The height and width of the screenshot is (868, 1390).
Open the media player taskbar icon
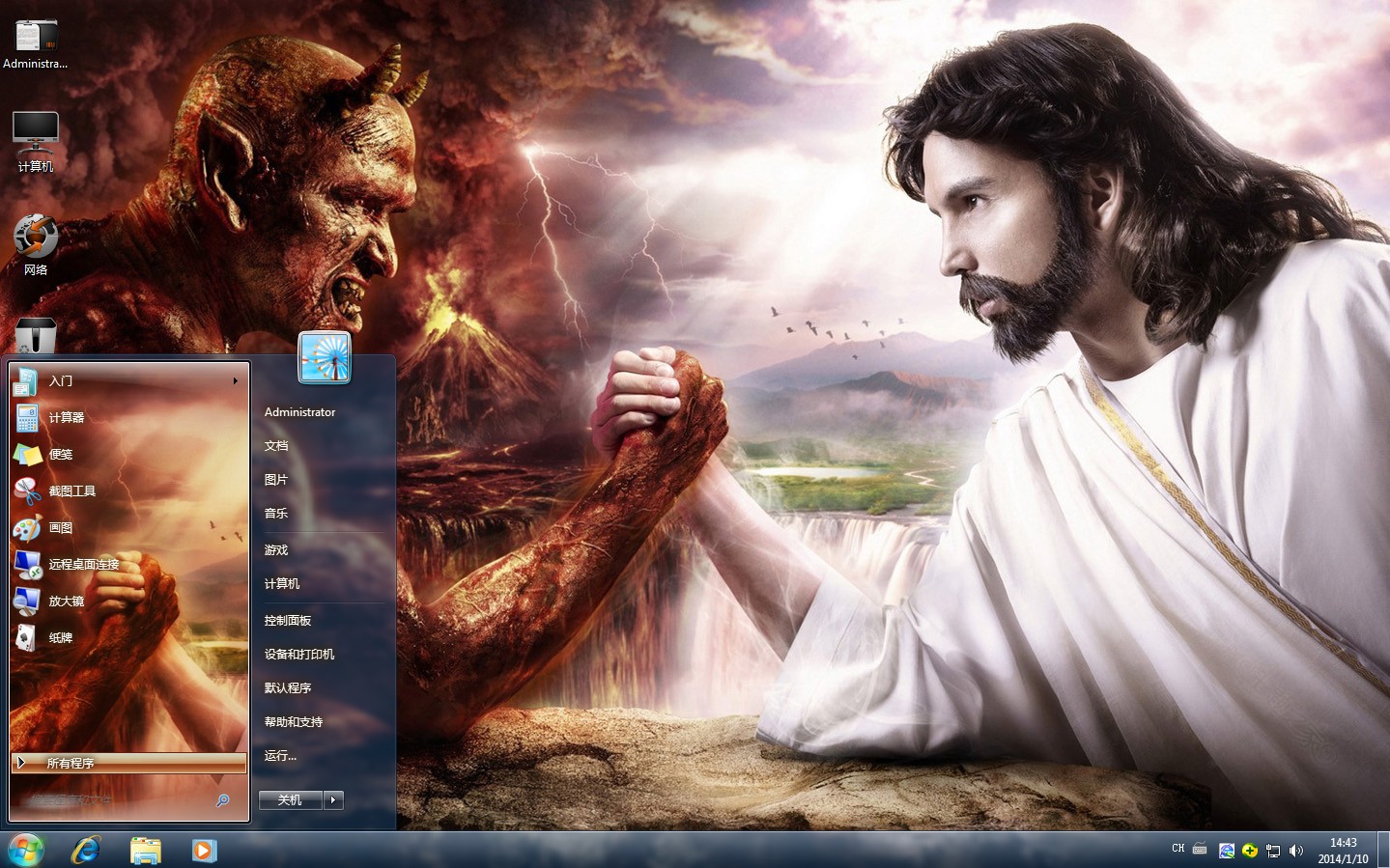[x=204, y=851]
